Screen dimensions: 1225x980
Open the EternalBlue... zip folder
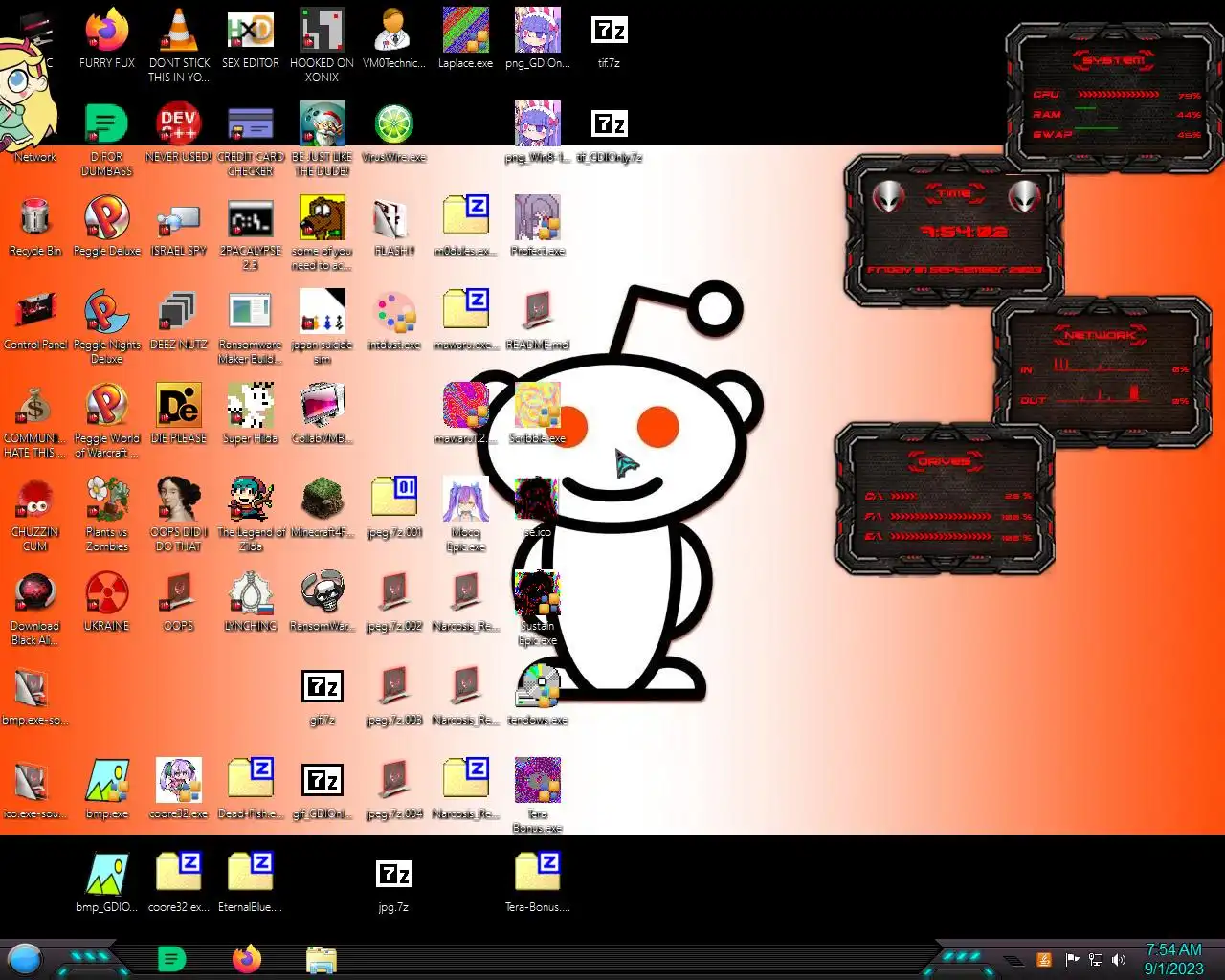point(251,880)
